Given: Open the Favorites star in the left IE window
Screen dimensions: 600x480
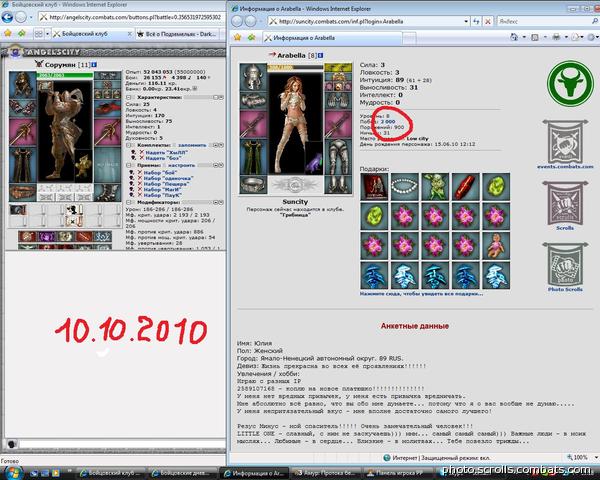Looking at the screenshot, I should [x=8, y=34].
